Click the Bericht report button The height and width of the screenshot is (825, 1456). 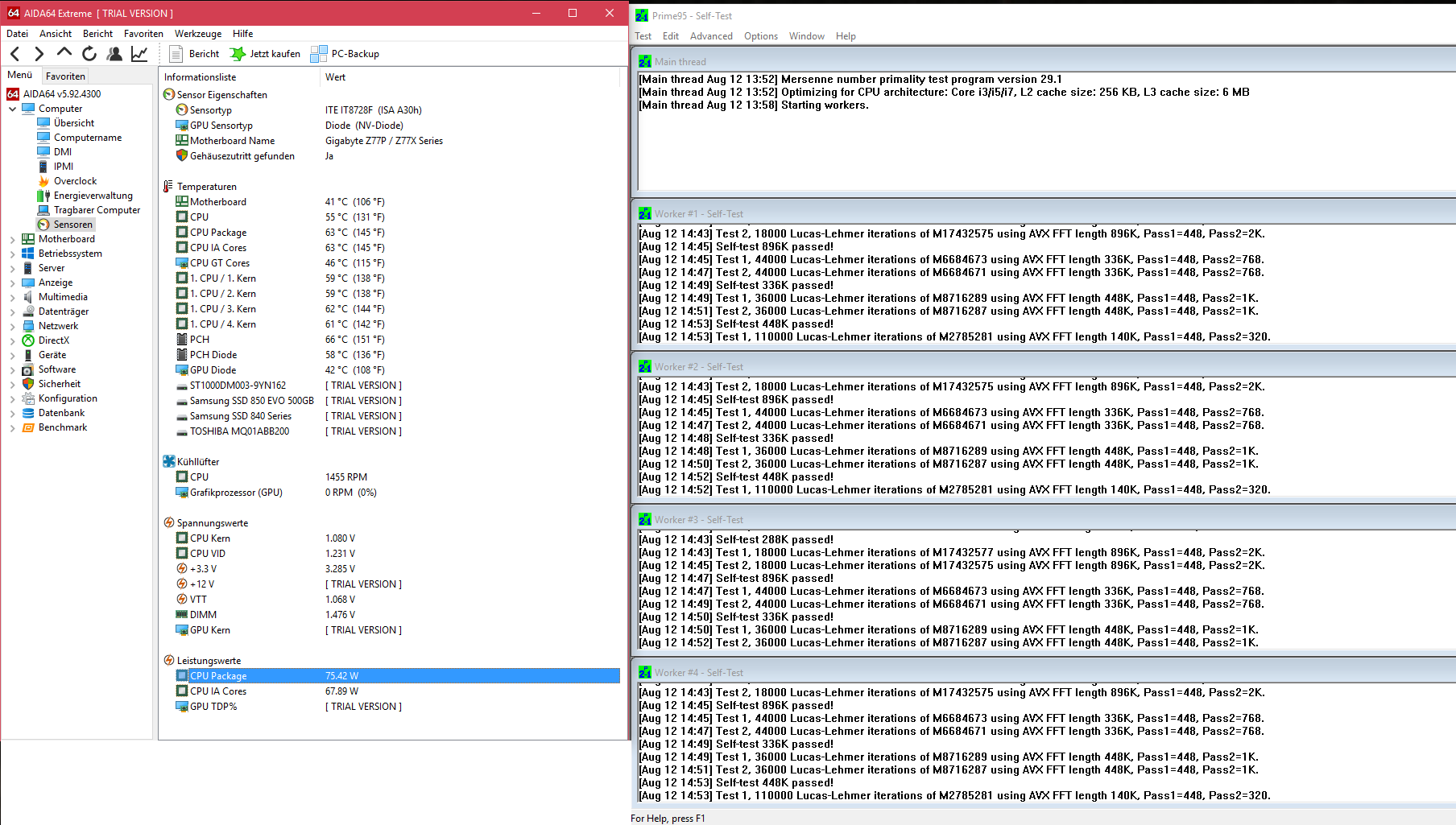194,54
